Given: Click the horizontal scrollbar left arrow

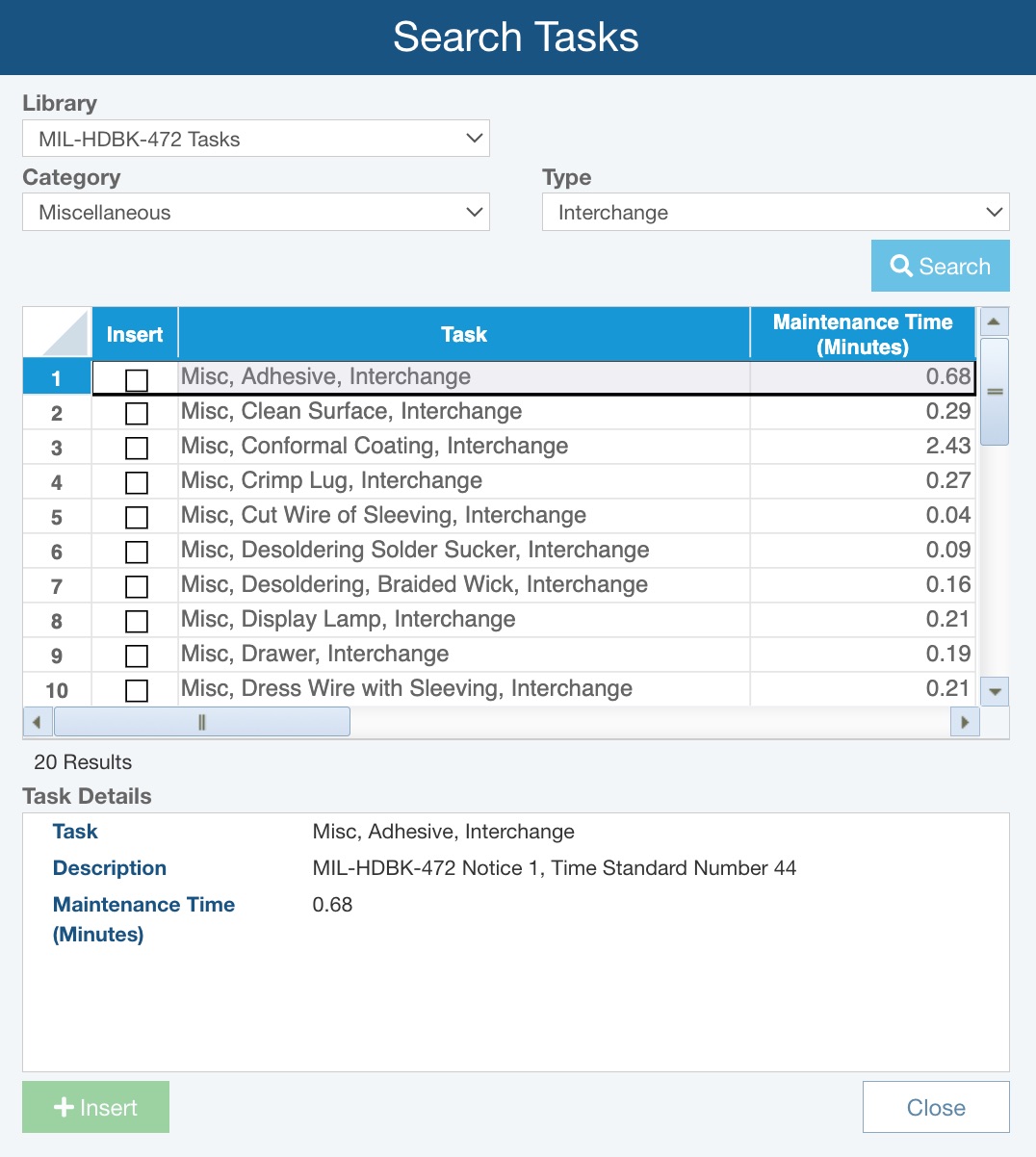Looking at the screenshot, I should [38, 722].
